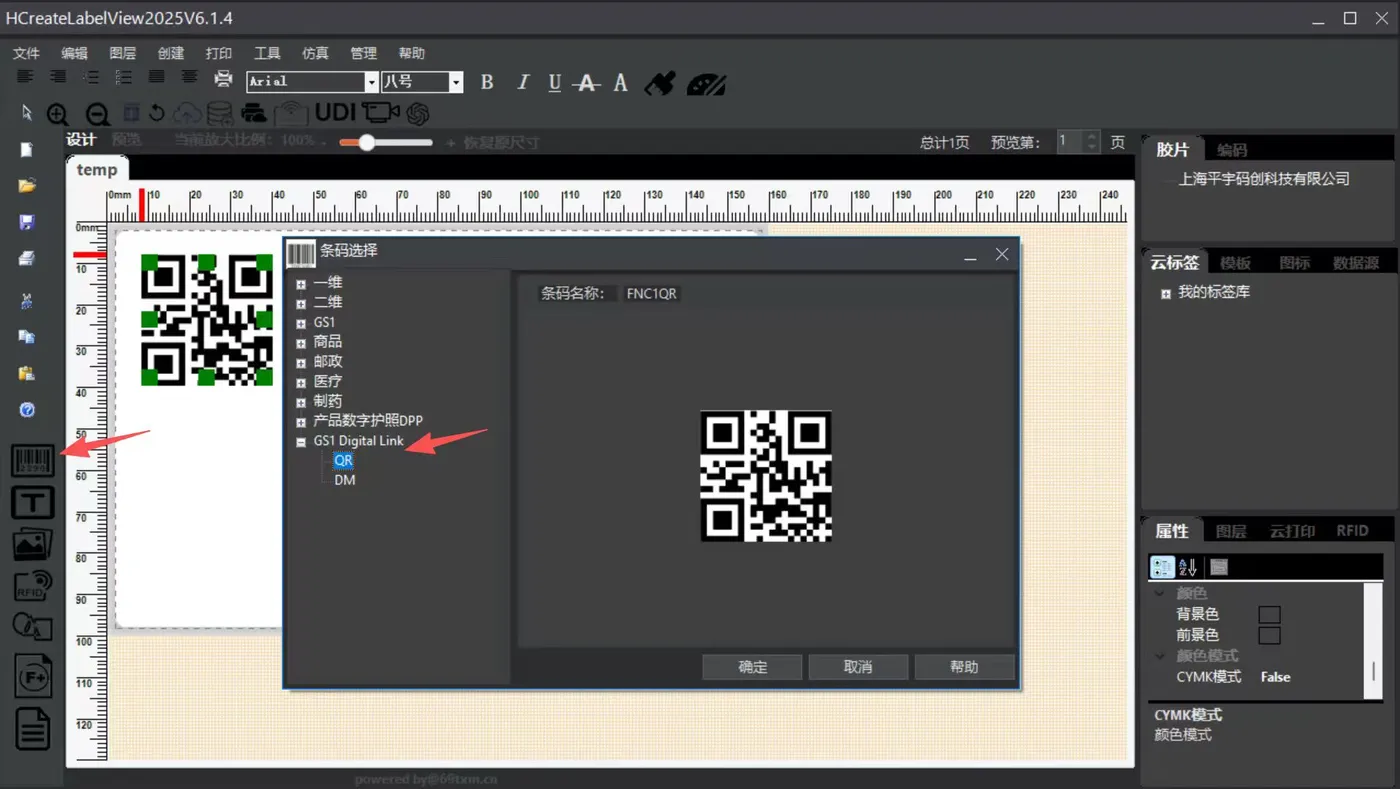
Task: Open the 背景色 color swatch
Action: 1269,614
